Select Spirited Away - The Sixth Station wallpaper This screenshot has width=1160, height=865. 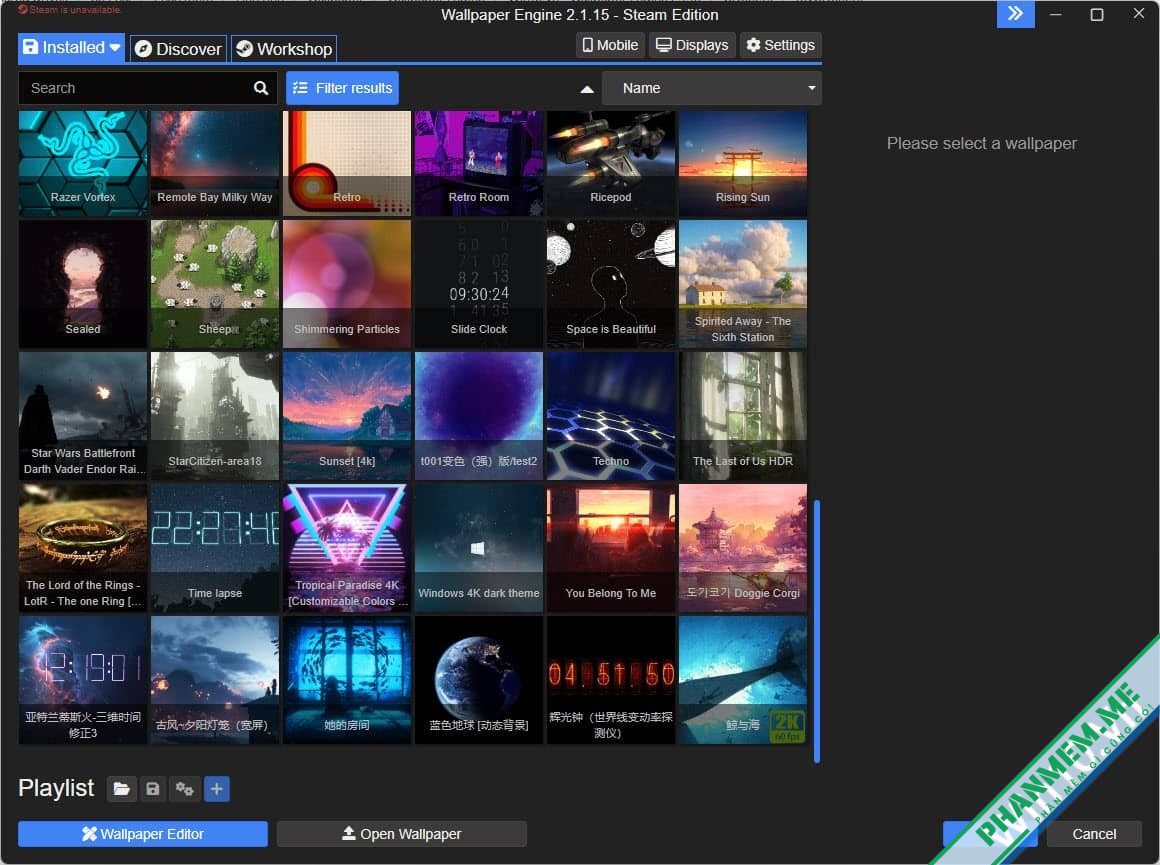[743, 284]
